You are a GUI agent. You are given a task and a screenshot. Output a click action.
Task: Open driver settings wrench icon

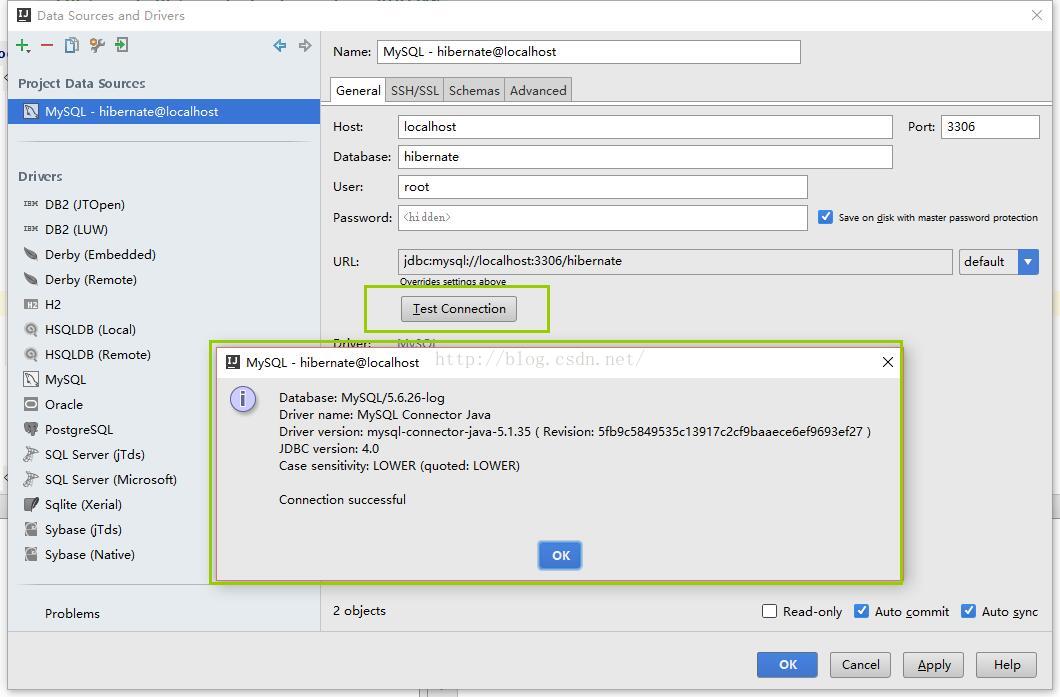tap(97, 45)
